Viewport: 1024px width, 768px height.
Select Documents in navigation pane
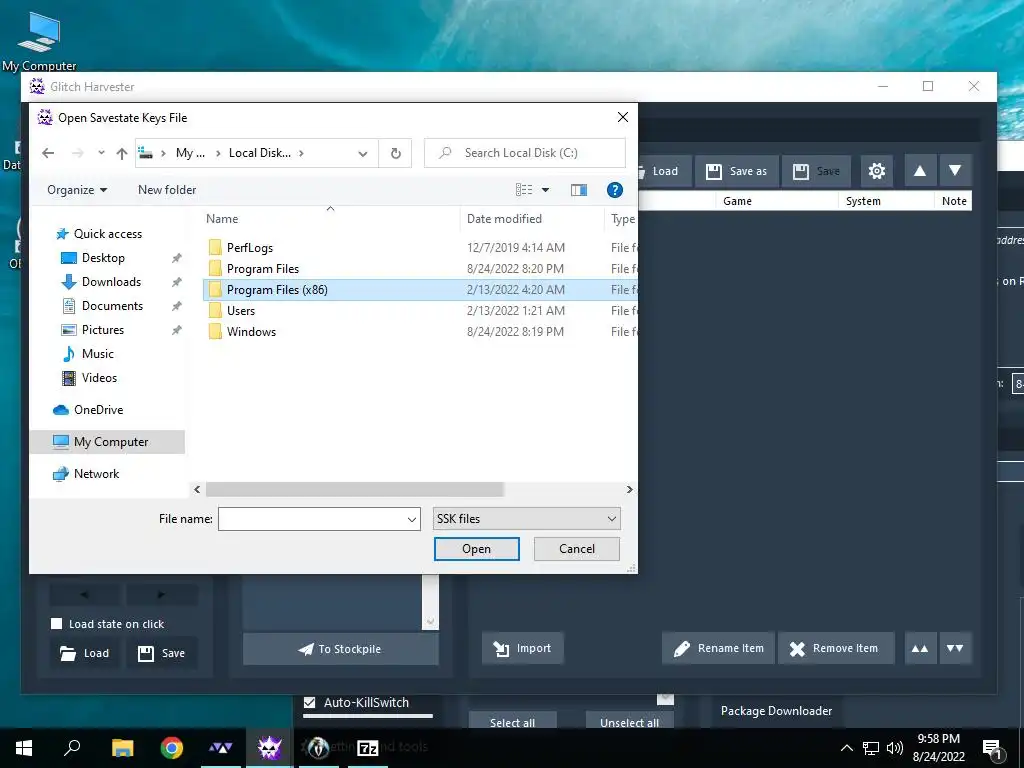[102, 306]
